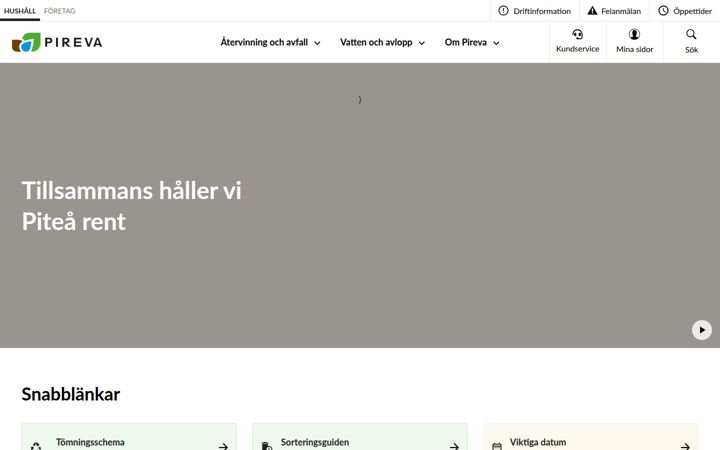Click the Öppettider clock icon
The height and width of the screenshot is (450, 720).
pos(663,11)
